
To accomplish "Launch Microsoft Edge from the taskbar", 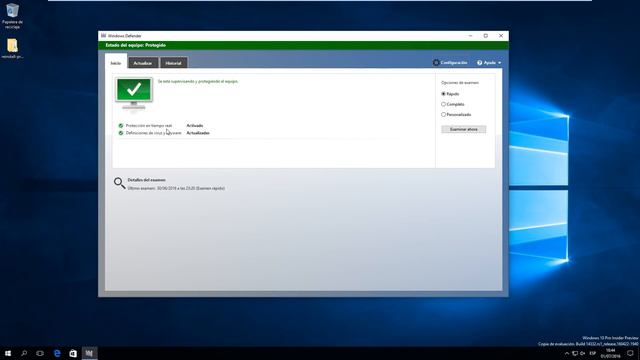I will [57, 353].
